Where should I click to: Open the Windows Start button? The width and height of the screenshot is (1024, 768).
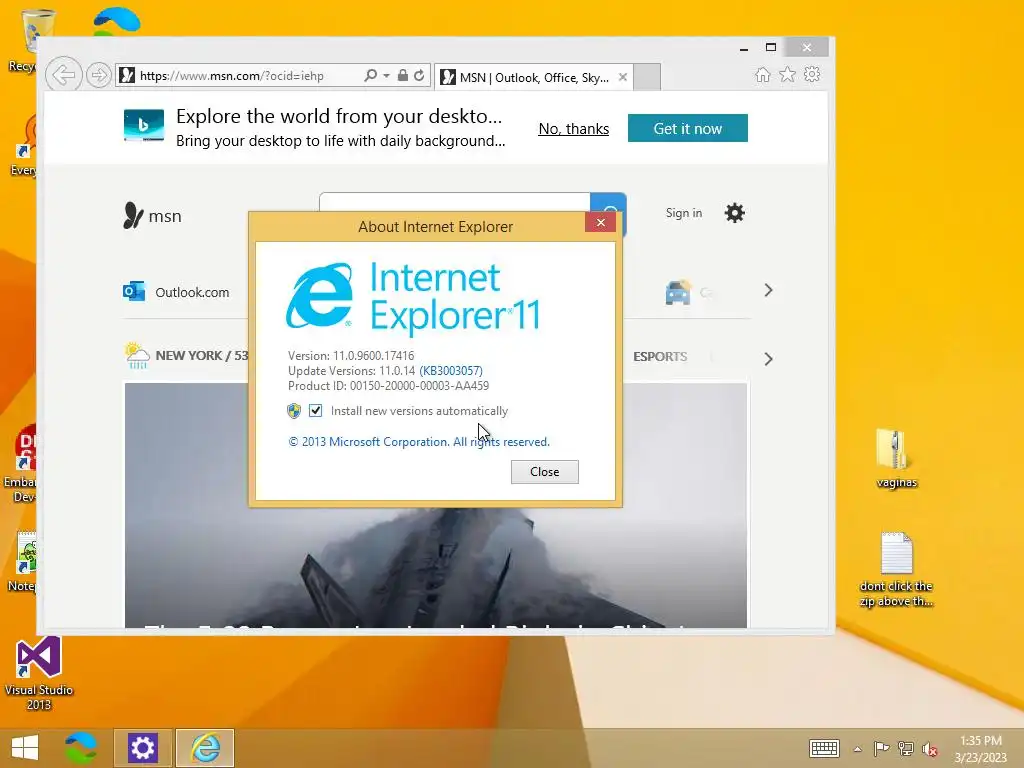(25, 748)
